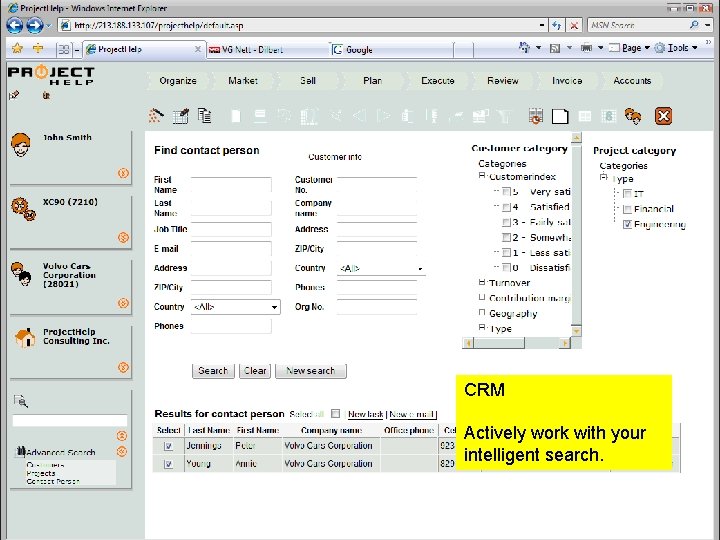The width and height of the screenshot is (720, 540).
Task: Click the blank white page toolbar icon
Action: click(560, 116)
